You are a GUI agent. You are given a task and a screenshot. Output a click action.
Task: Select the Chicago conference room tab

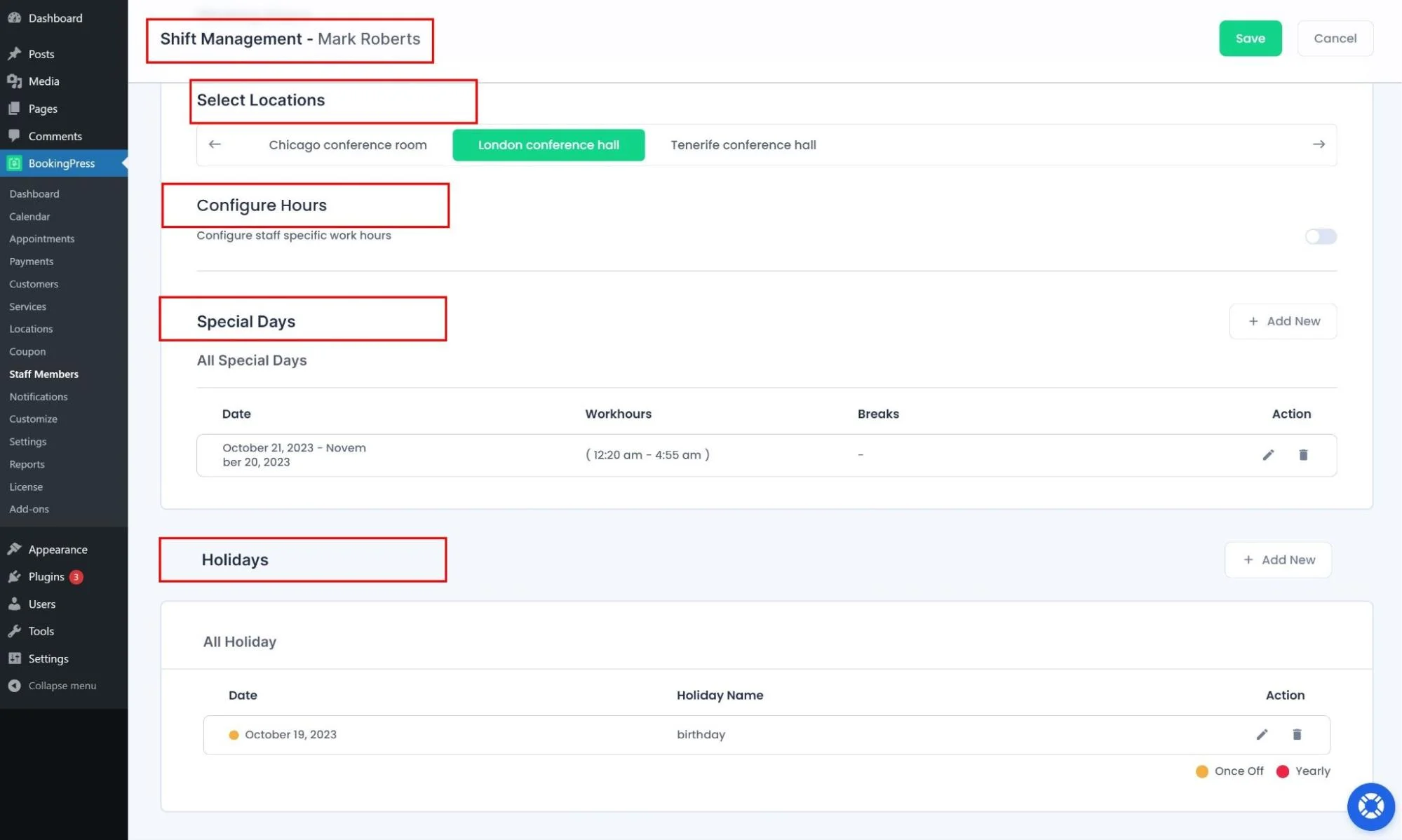pos(347,144)
